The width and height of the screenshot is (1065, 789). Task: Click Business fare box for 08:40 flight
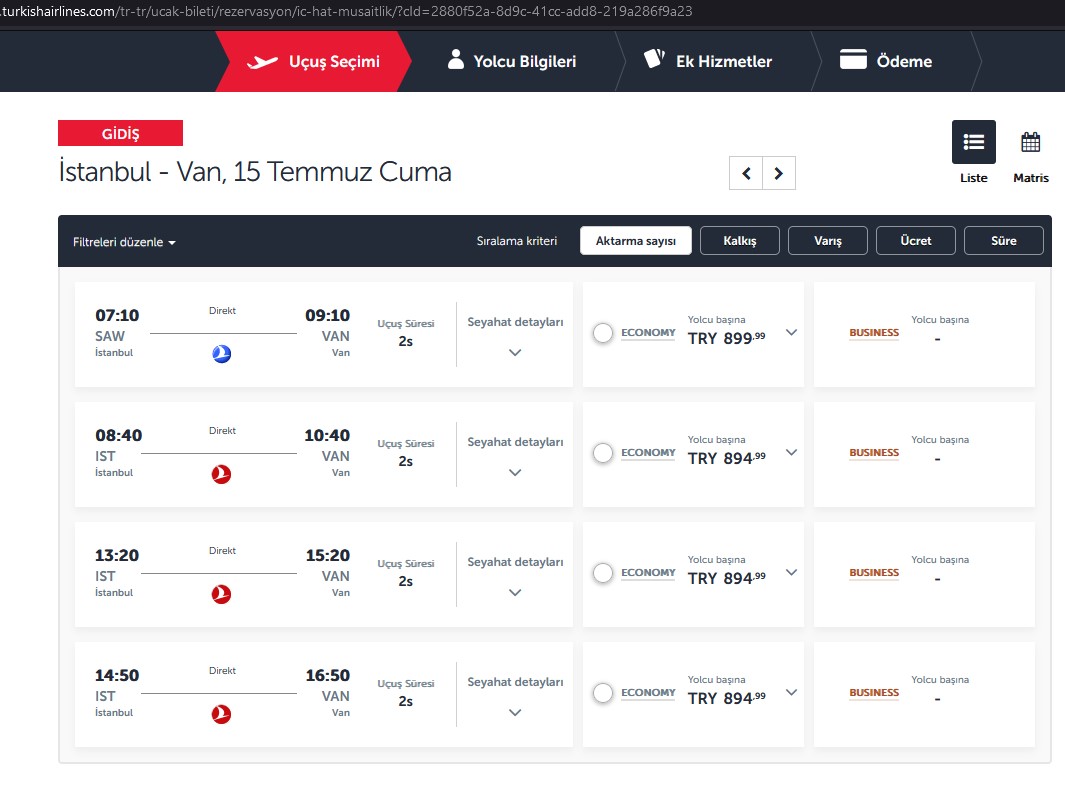click(x=924, y=455)
